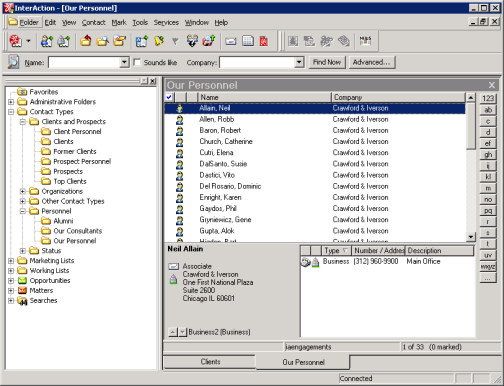Close the Our Personnel panel with X
504x386 pixels.
492,85
